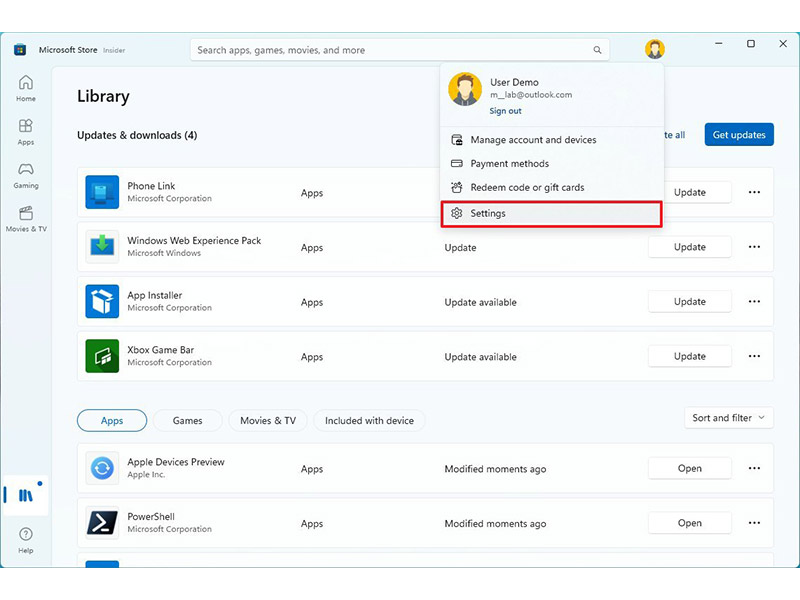Screen dimensions: 800x600
Task: Update the App Installer app
Action: pos(689,302)
